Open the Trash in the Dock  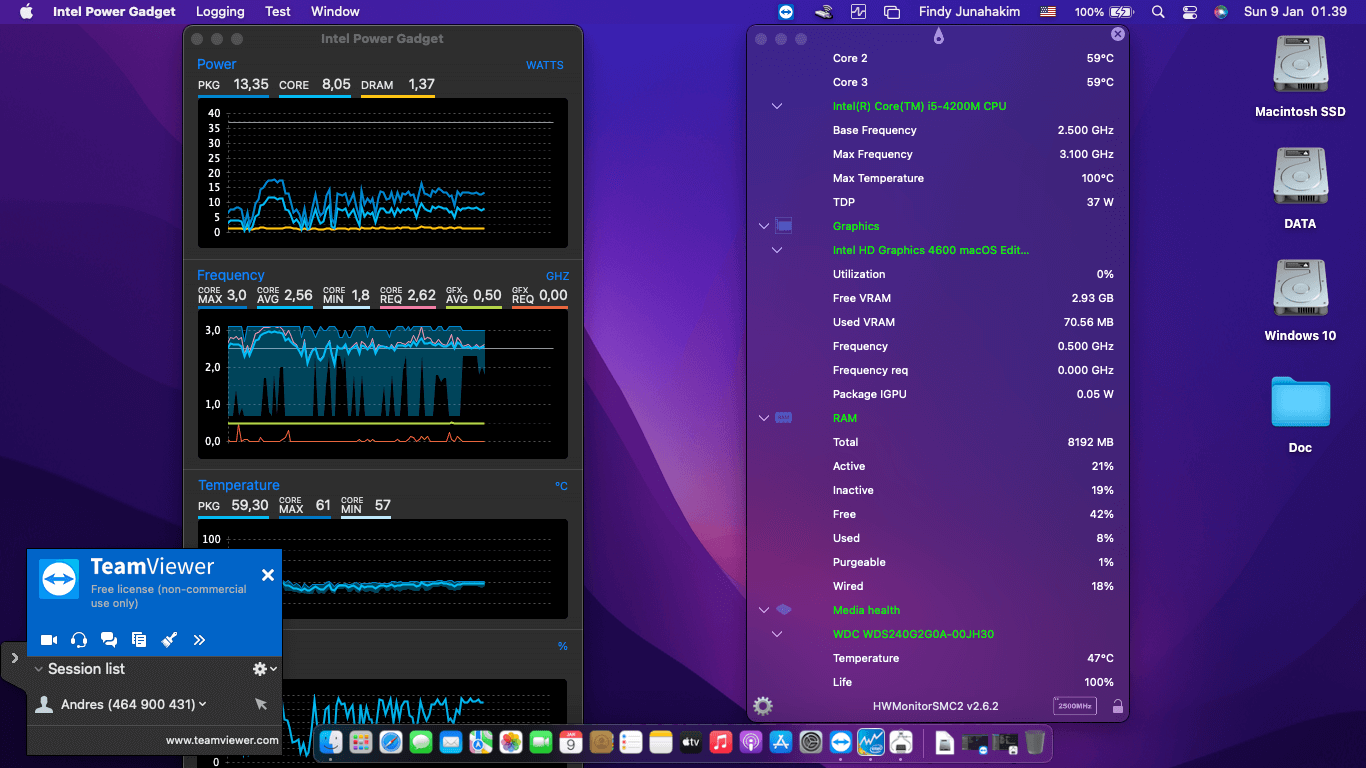1035,742
